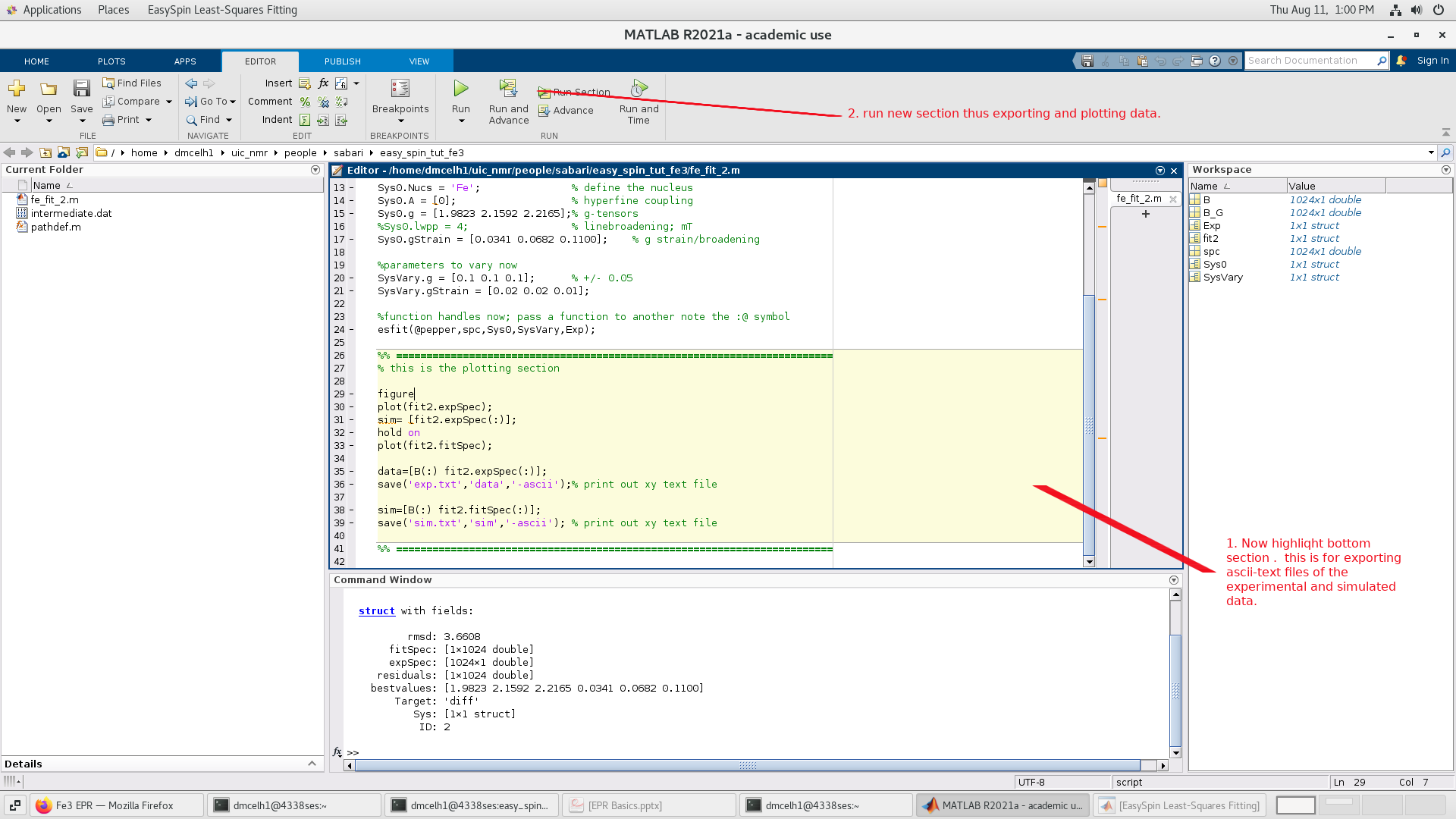1456x819 pixels.
Task: Select fe_fit_2.m in Current Folder
Action: tap(55, 199)
